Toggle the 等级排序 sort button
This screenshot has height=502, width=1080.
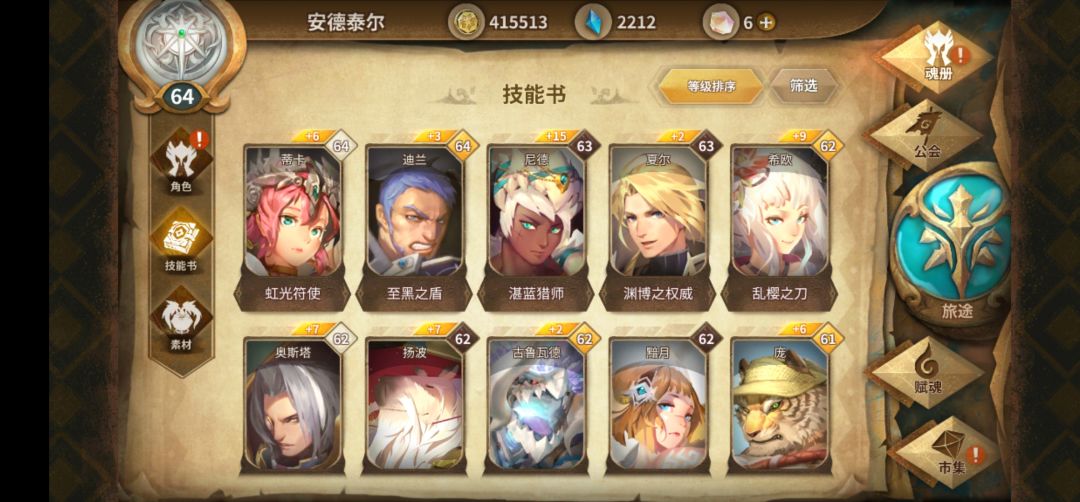coord(712,87)
